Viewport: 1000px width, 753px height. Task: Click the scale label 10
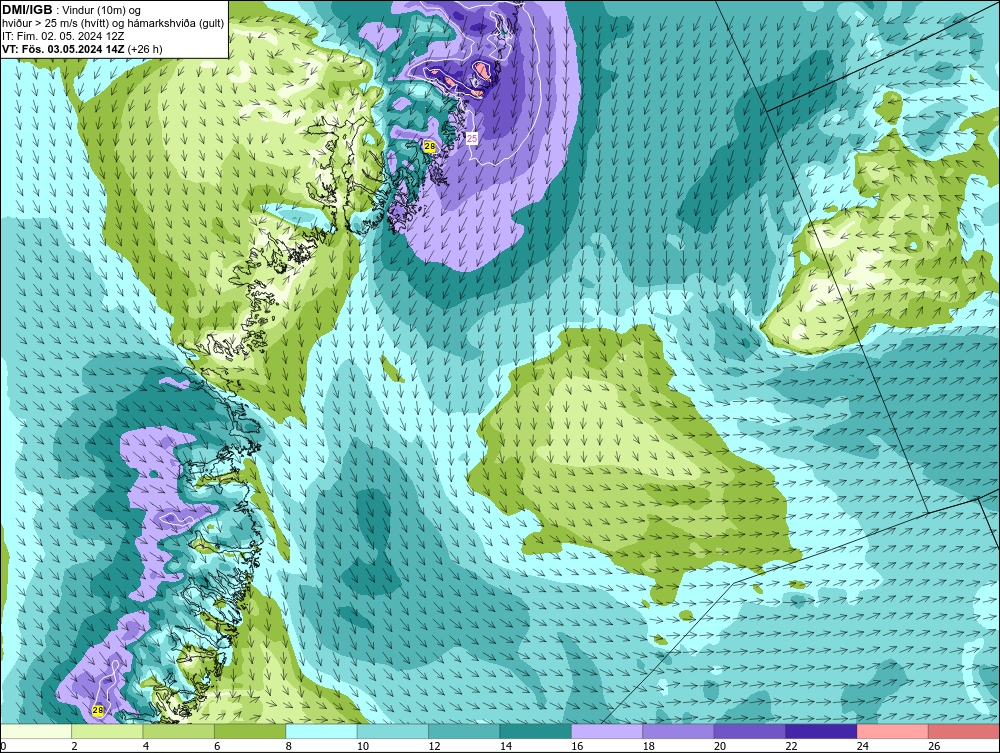coord(363,746)
